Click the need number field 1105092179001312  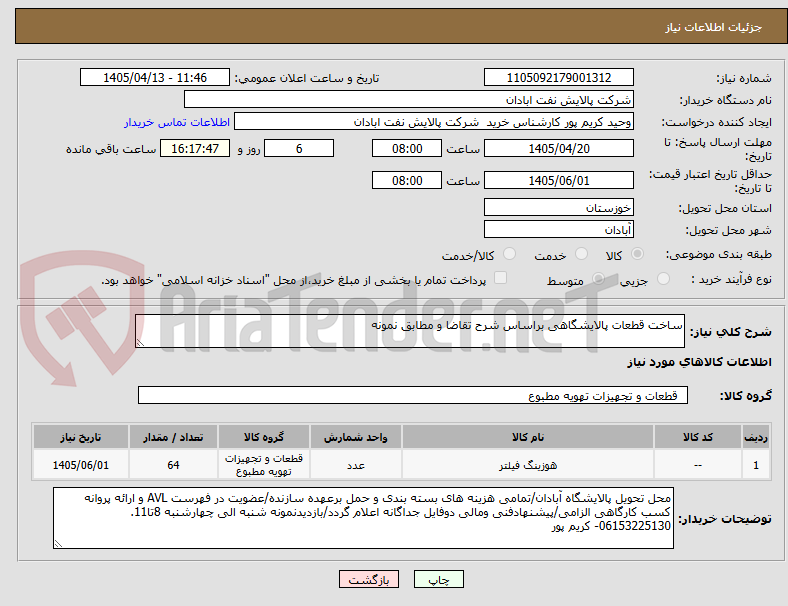[x=559, y=78]
